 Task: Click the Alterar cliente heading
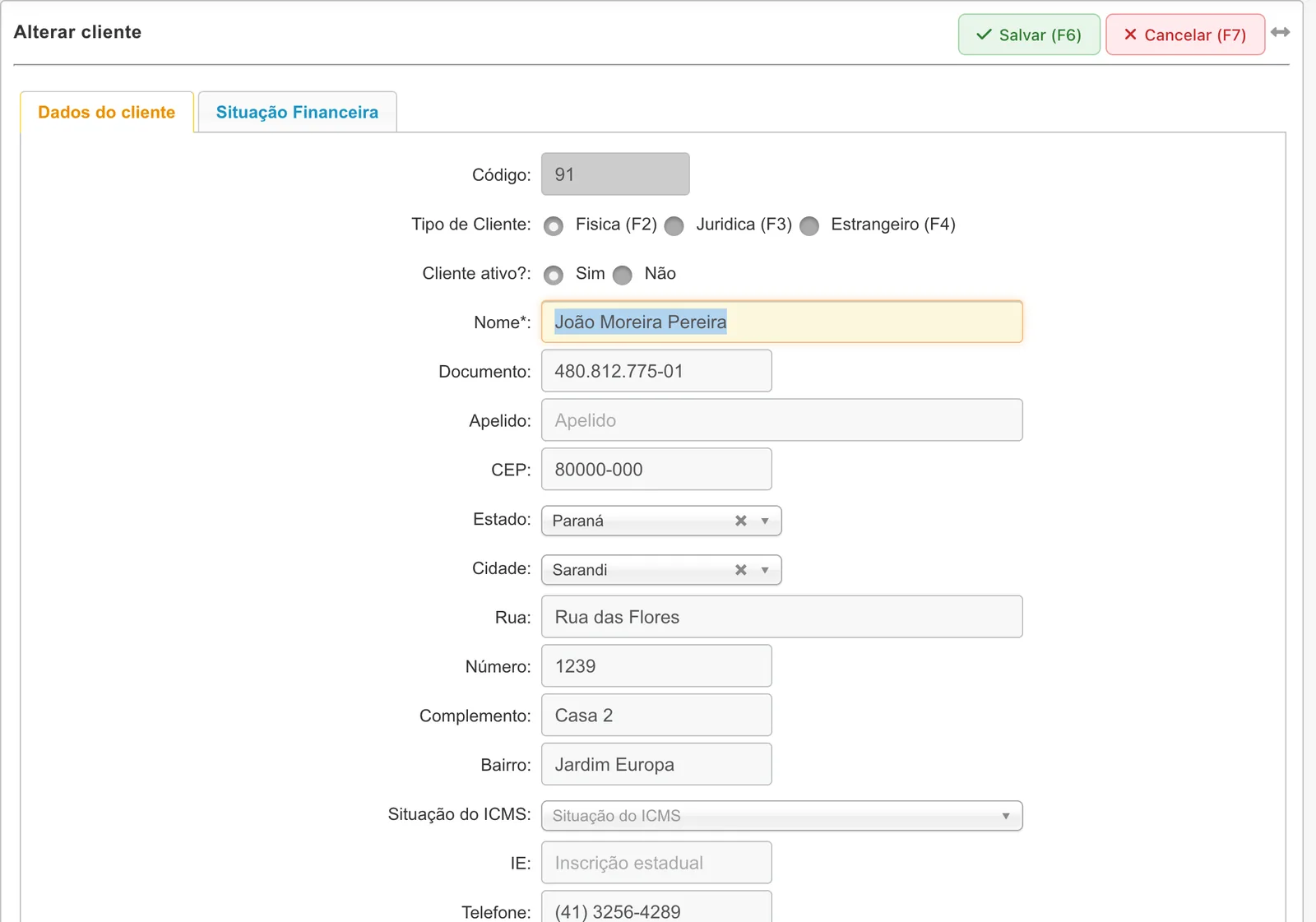(77, 32)
